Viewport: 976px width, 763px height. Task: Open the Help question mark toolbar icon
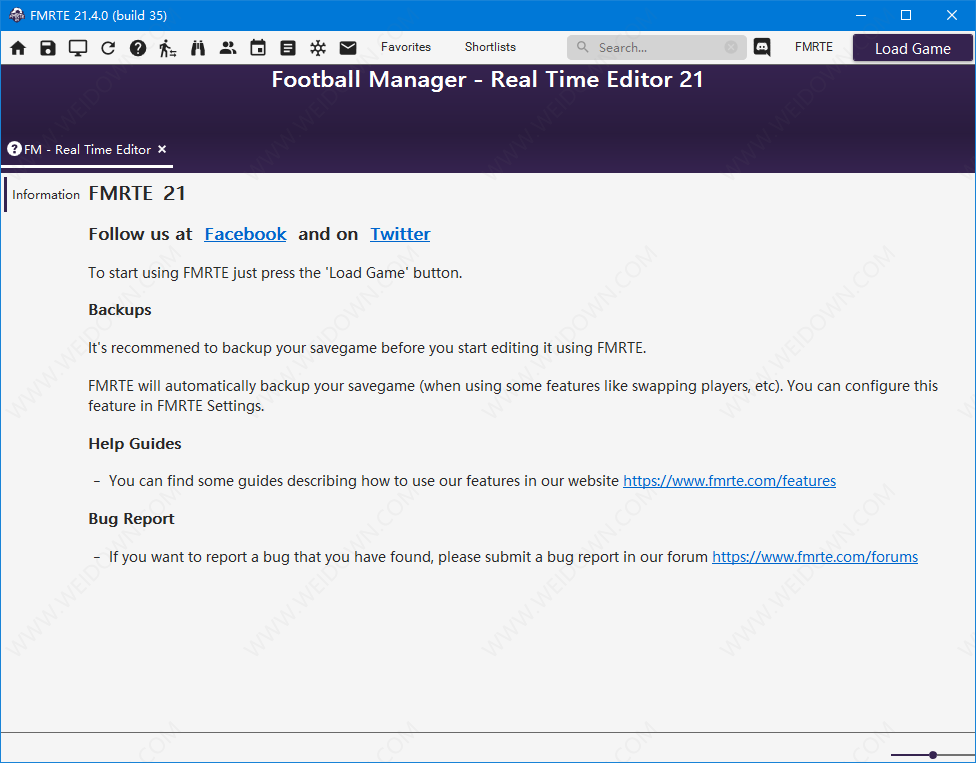(138, 48)
